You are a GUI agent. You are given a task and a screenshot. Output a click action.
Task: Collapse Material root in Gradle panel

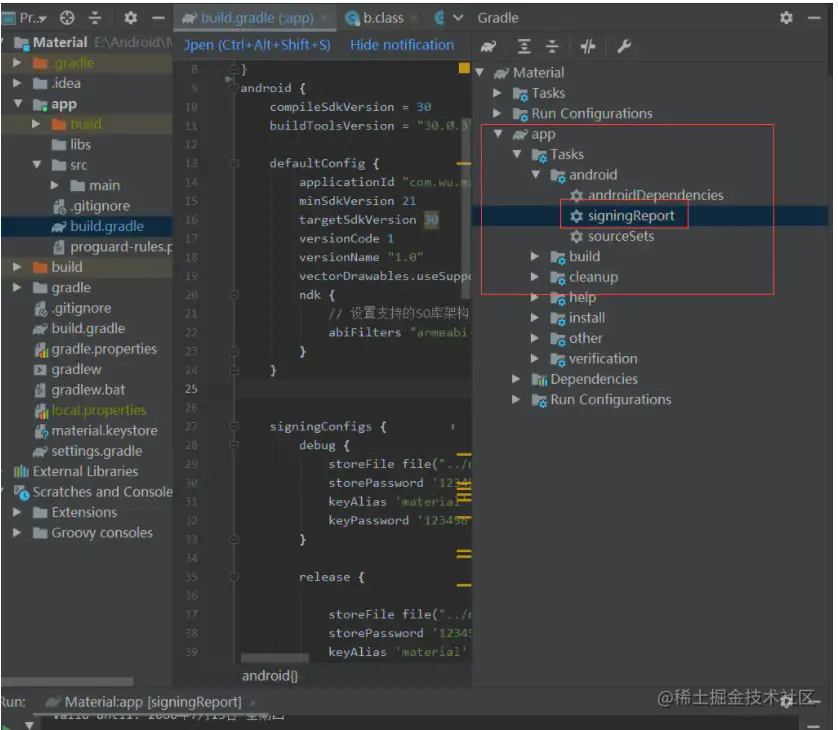(480, 73)
